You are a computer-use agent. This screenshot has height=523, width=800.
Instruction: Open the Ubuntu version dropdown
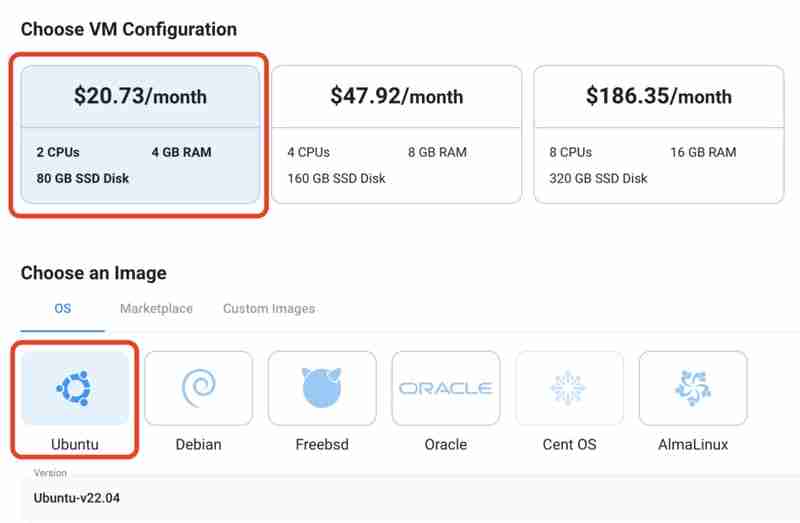pyautogui.click(x=400, y=497)
